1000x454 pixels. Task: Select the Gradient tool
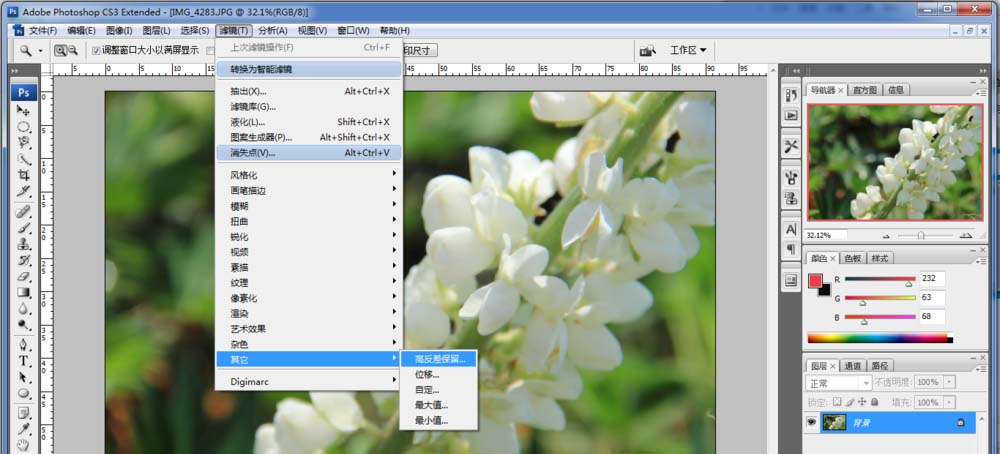[x=24, y=293]
